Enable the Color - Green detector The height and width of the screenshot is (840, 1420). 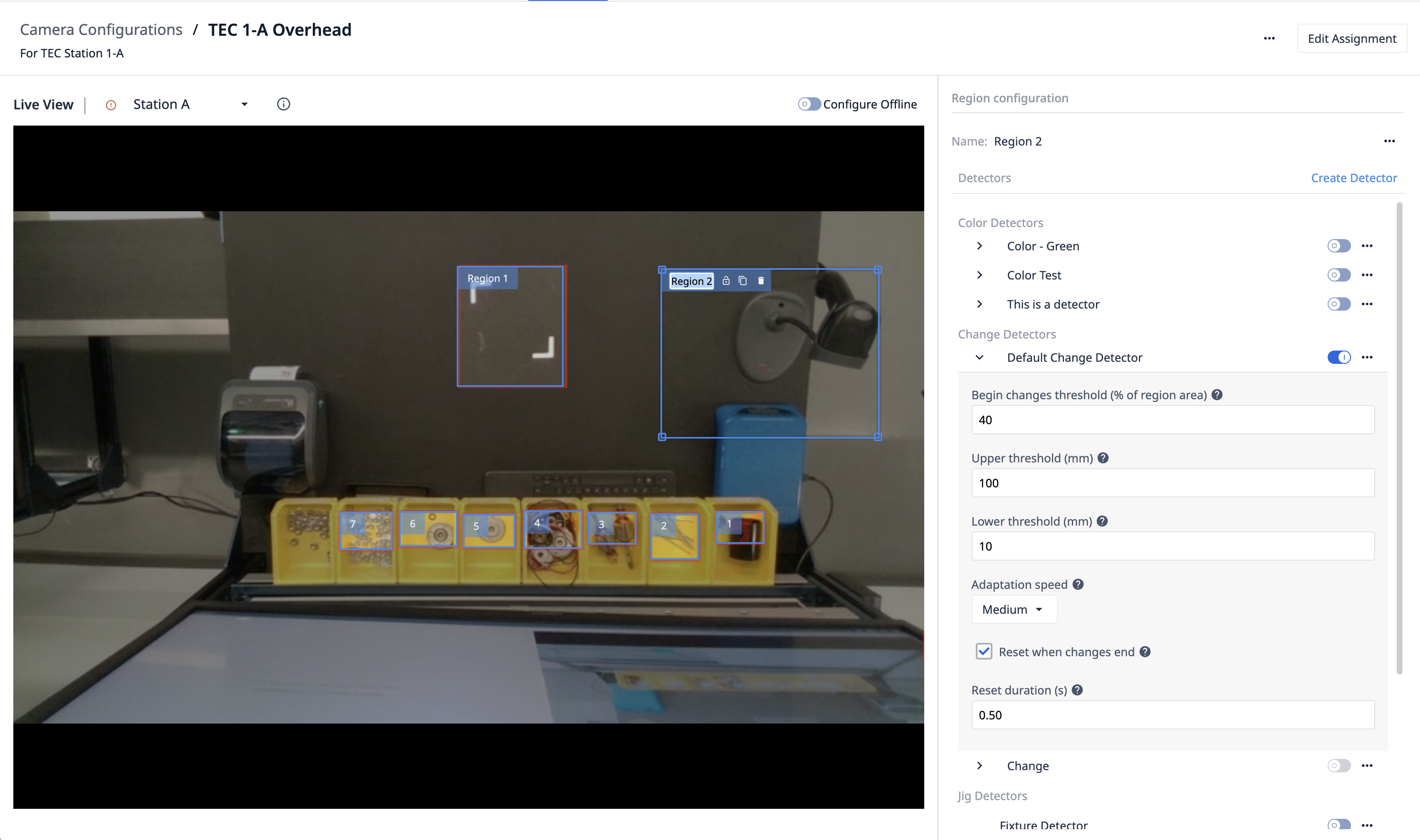coord(1339,246)
